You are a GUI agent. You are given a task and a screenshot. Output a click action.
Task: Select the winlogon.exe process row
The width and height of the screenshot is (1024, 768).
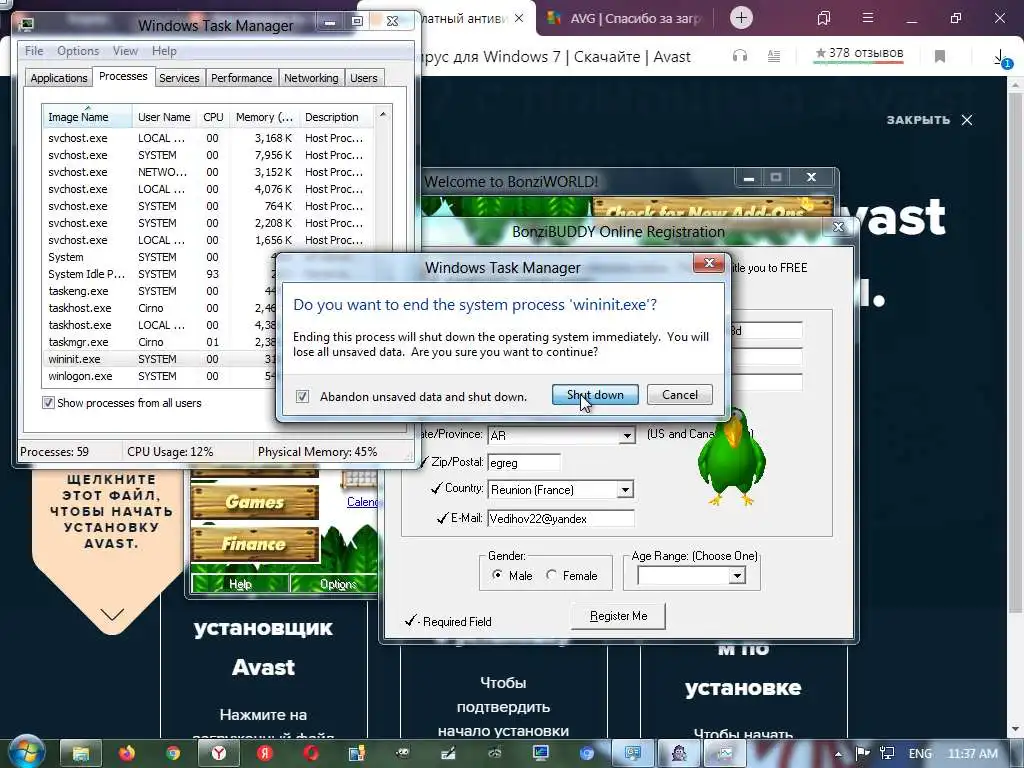click(x=160, y=376)
